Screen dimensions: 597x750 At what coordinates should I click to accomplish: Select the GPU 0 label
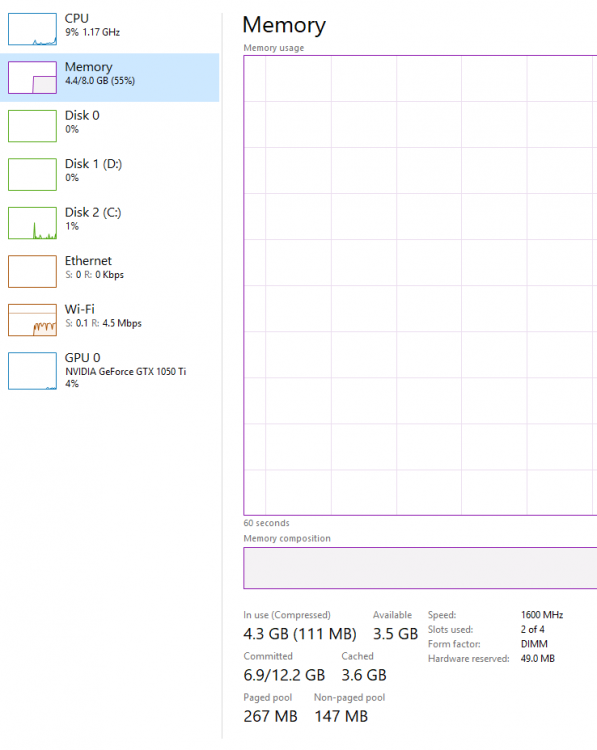[x=82, y=358]
